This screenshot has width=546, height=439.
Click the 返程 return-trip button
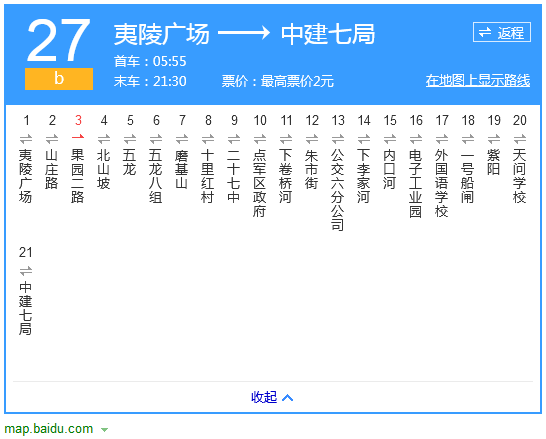coord(502,32)
